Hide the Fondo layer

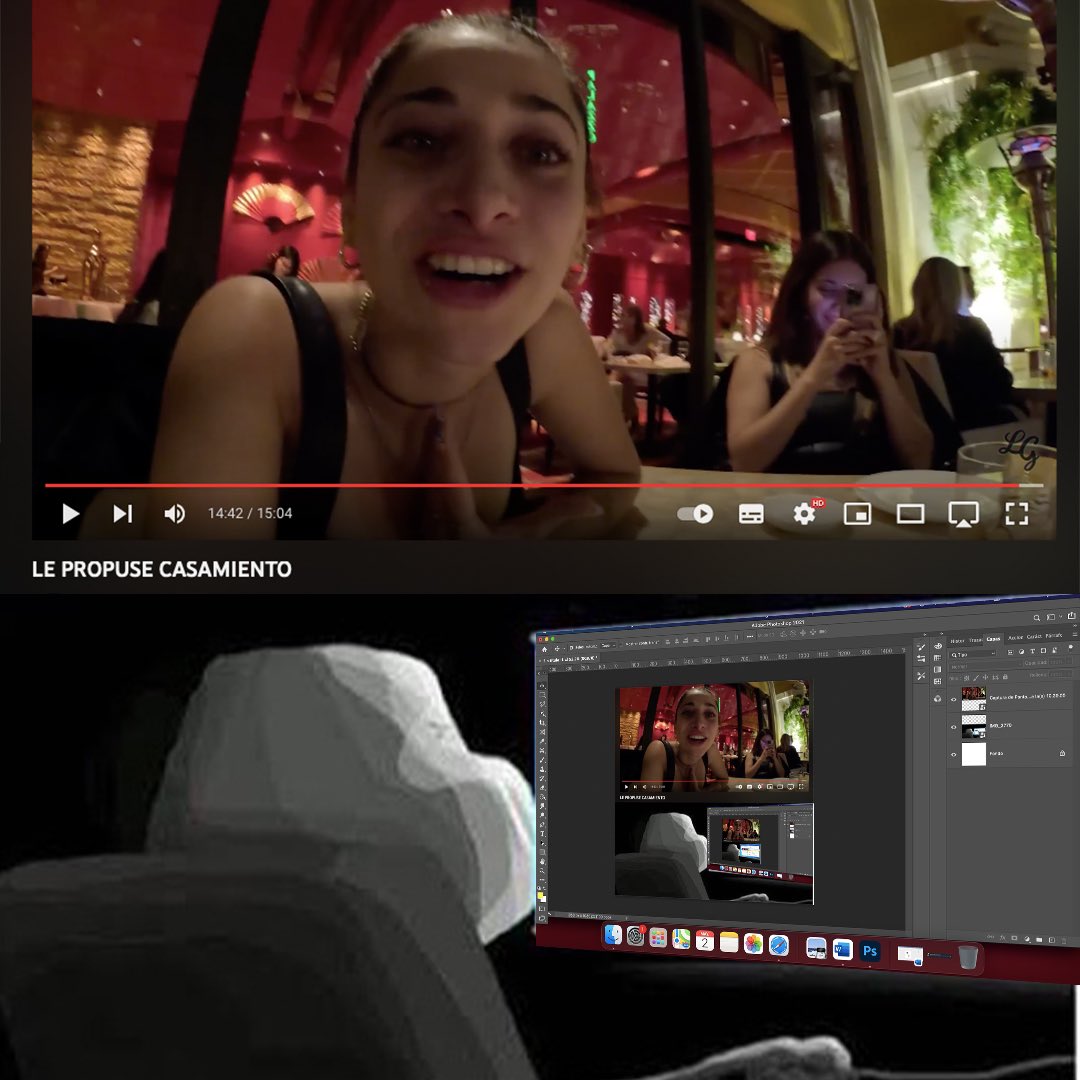tap(953, 755)
